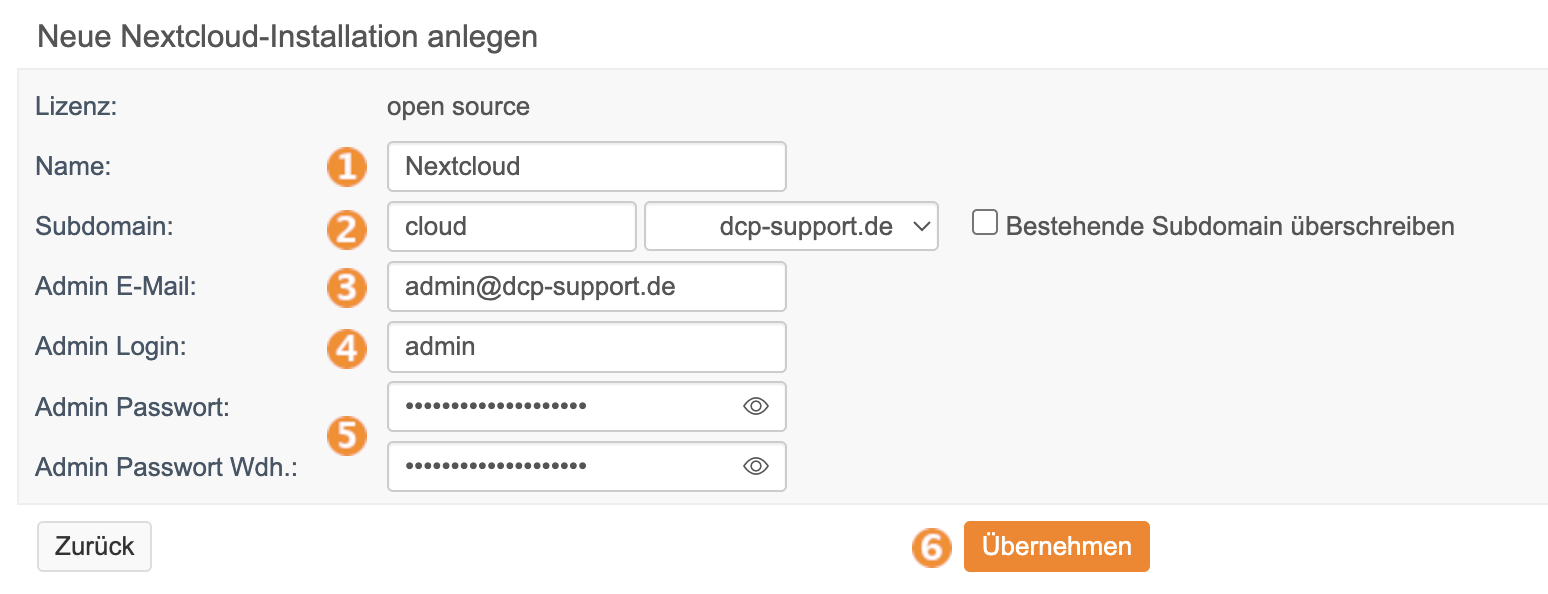Click the orange step 4 marker
Viewport: 1548px width, 594px height.
click(346, 348)
